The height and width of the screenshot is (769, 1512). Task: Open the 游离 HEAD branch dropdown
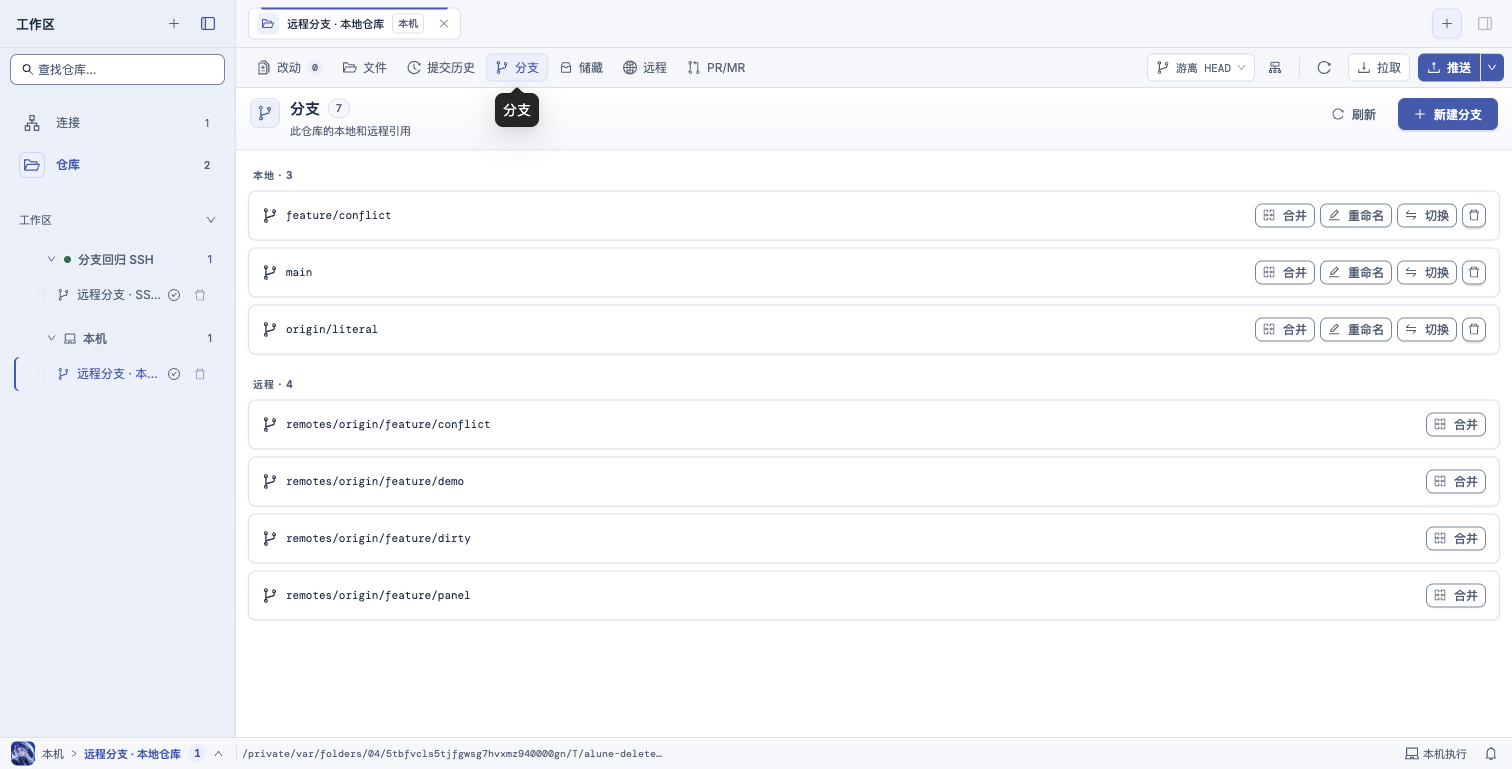(1201, 68)
